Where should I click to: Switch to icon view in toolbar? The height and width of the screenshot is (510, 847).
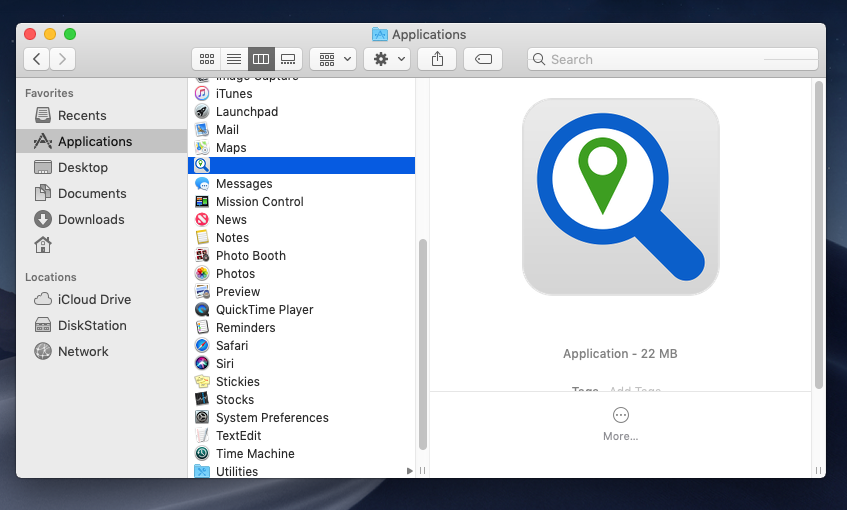(x=207, y=59)
